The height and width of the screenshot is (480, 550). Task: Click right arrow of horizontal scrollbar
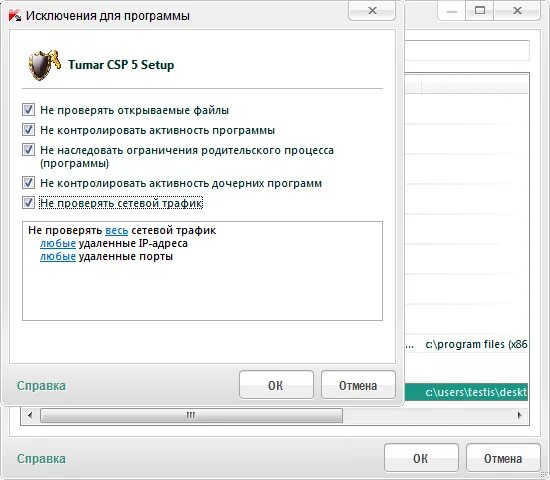[520, 416]
